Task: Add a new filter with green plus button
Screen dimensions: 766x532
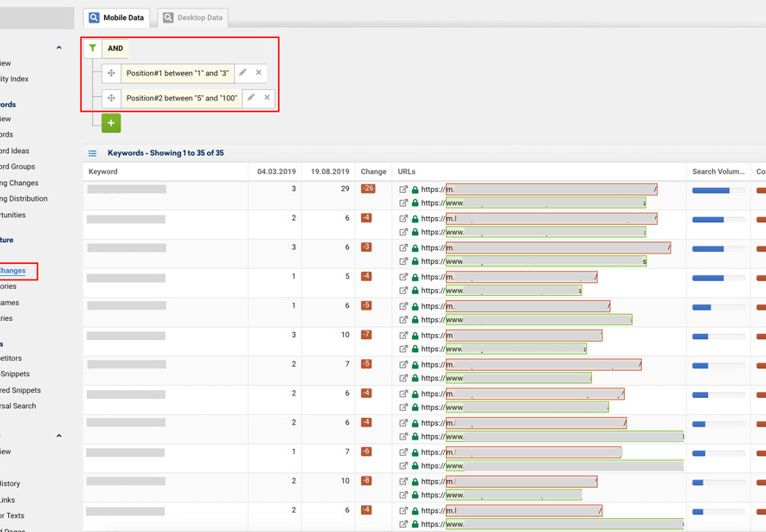Action: click(x=110, y=123)
